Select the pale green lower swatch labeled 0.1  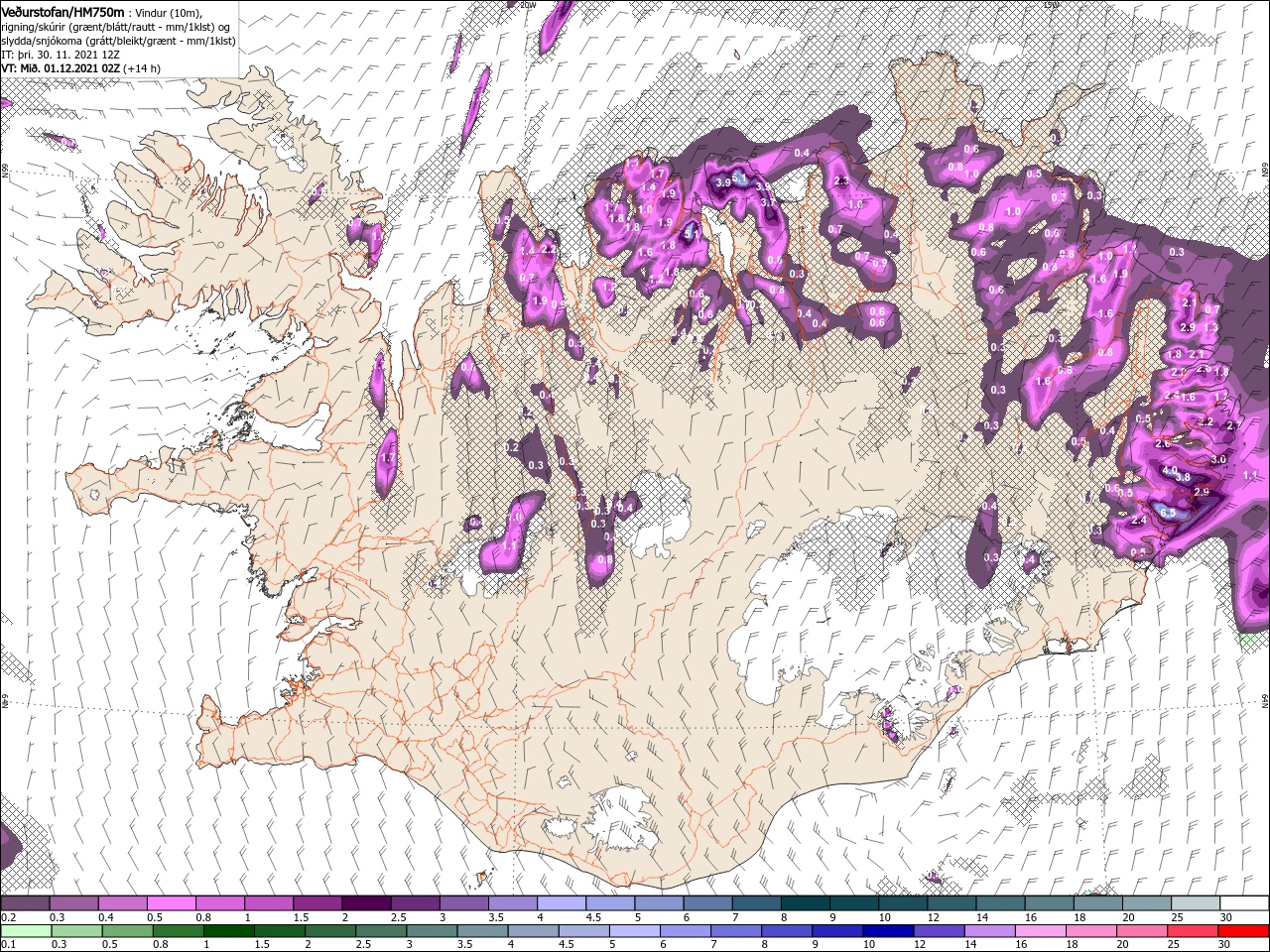26,931
